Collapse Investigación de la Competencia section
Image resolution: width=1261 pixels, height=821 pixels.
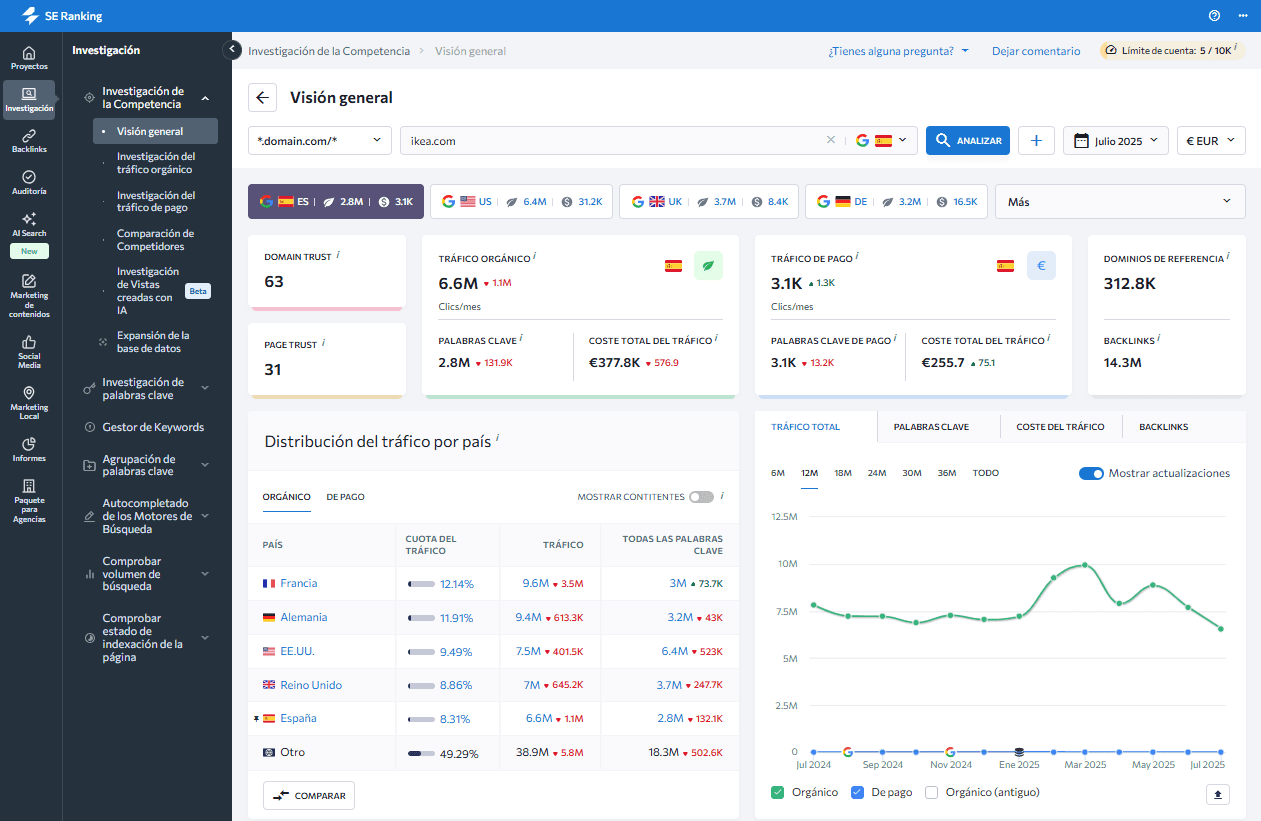[x=205, y=98]
